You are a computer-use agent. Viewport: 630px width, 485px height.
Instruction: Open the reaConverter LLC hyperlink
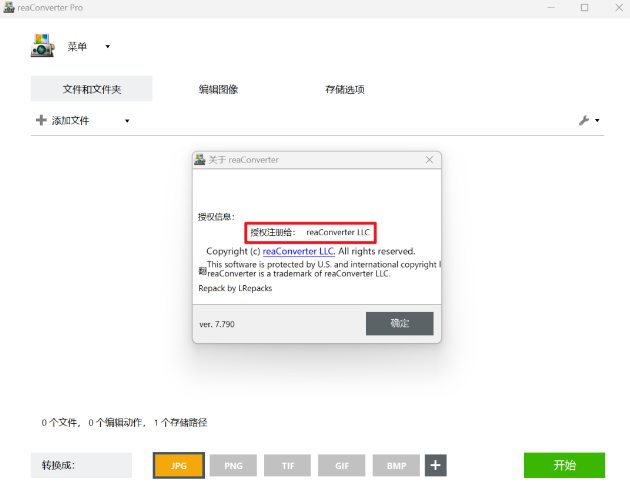coord(298,251)
